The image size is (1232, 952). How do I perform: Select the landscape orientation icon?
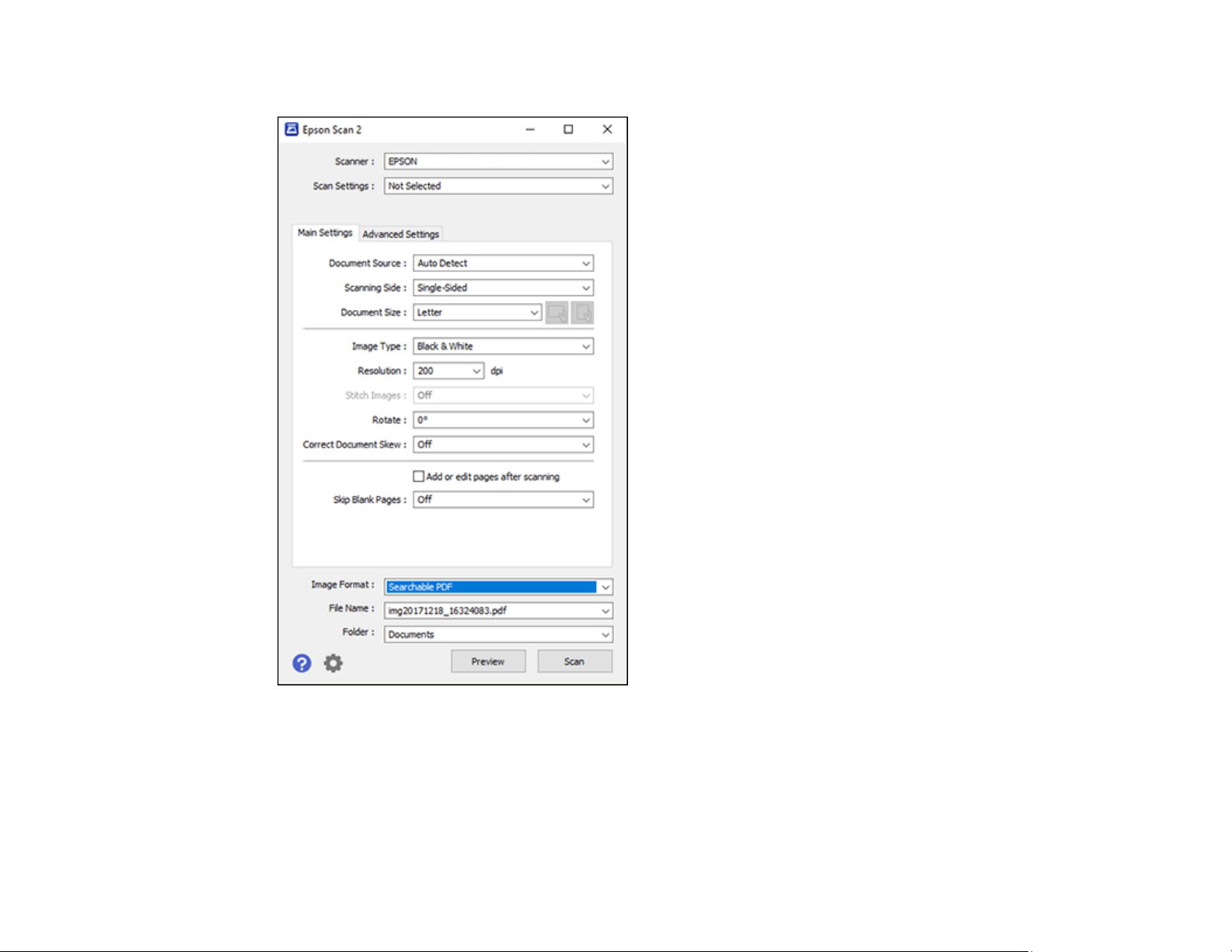557,312
